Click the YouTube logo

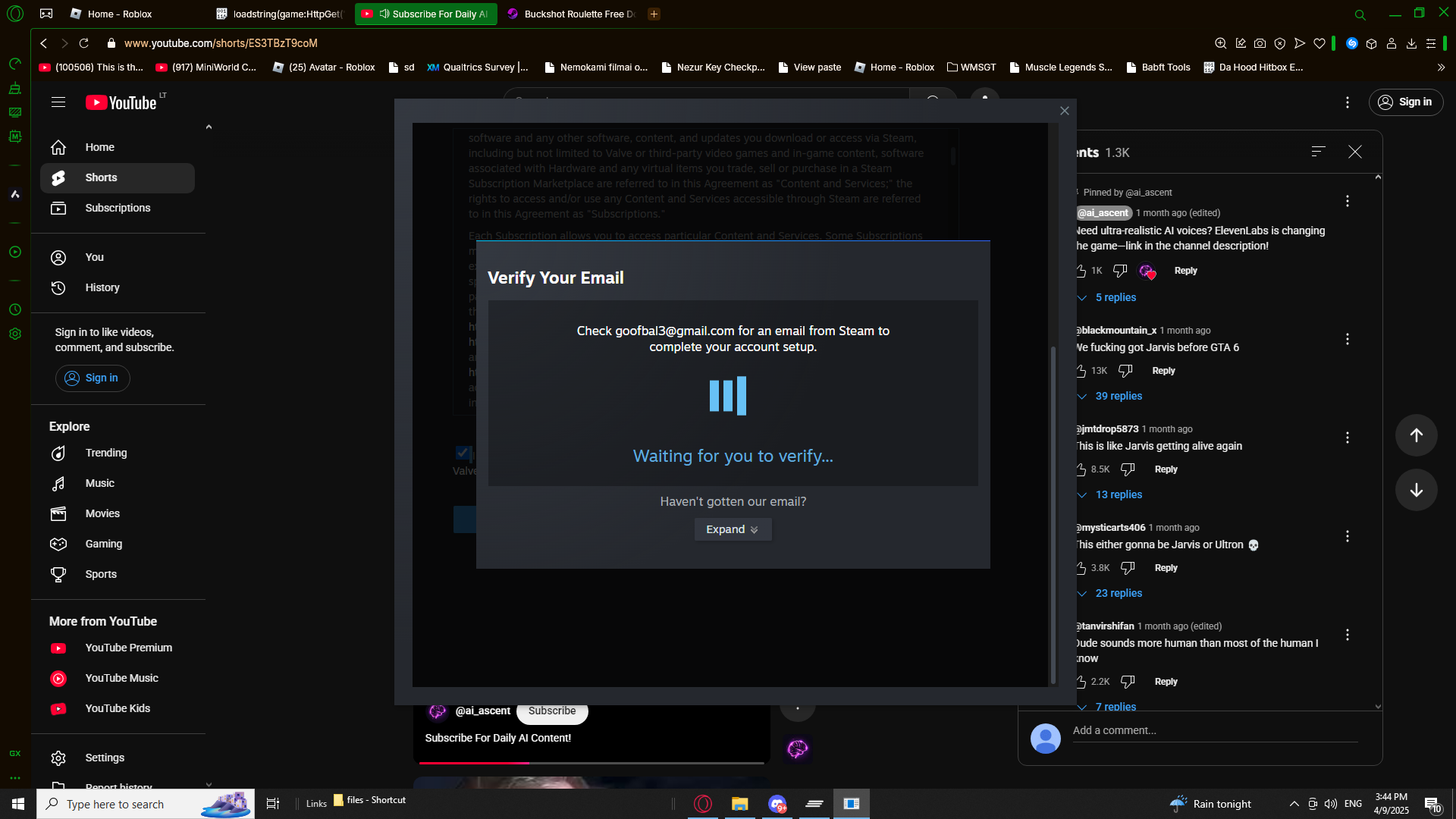point(121,102)
